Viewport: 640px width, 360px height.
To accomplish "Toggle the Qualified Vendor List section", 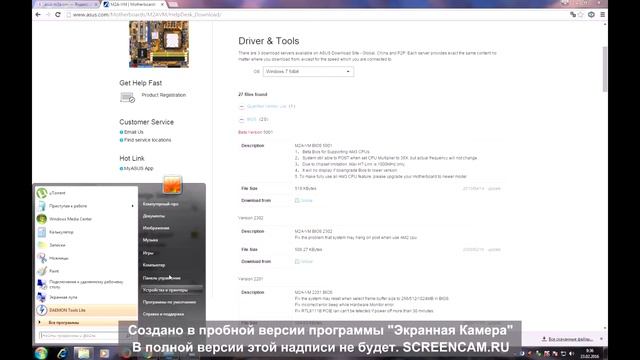I will point(242,107).
